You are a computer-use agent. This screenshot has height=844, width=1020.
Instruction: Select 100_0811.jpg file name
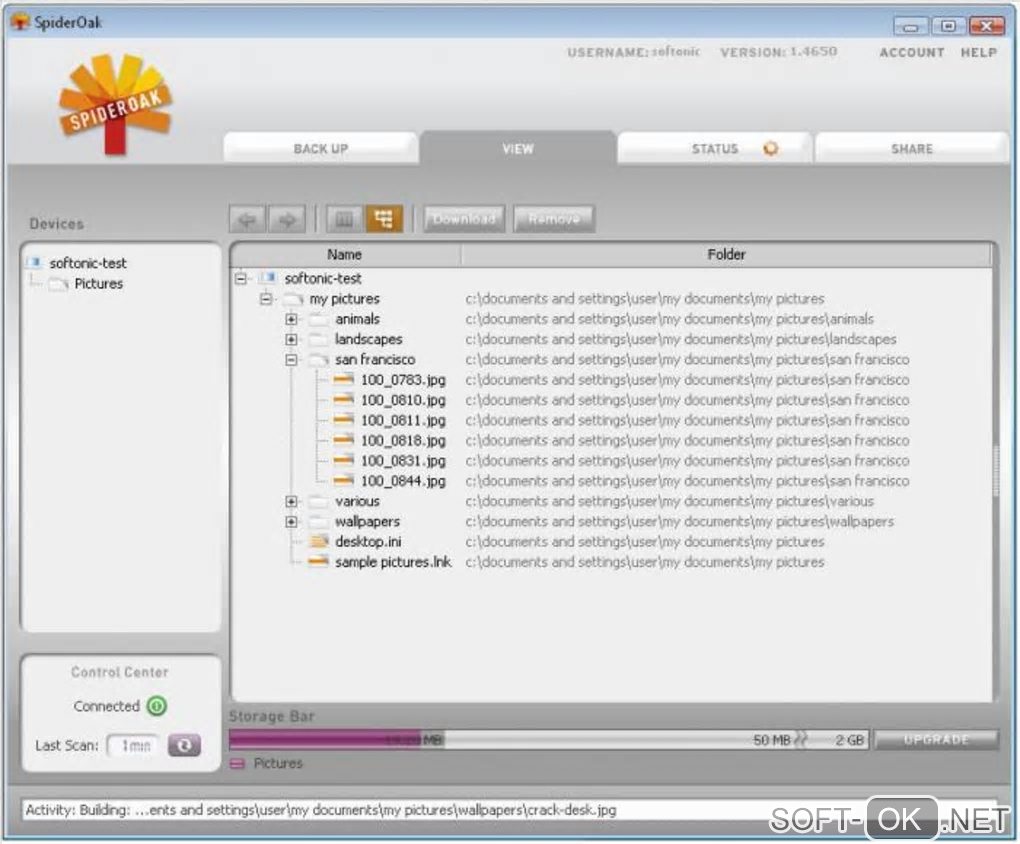click(403, 420)
